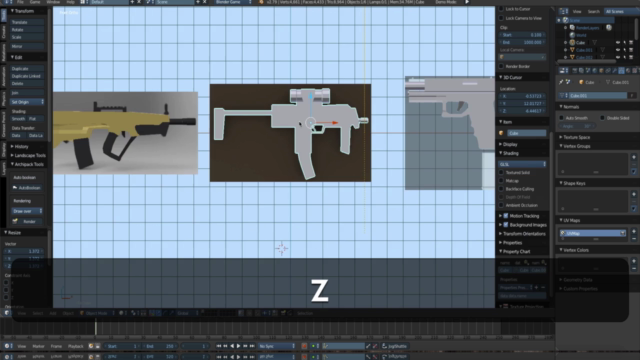Open the Material properties tab icon
Image resolution: width=640 pixels, height=360 pixels.
coord(628,71)
